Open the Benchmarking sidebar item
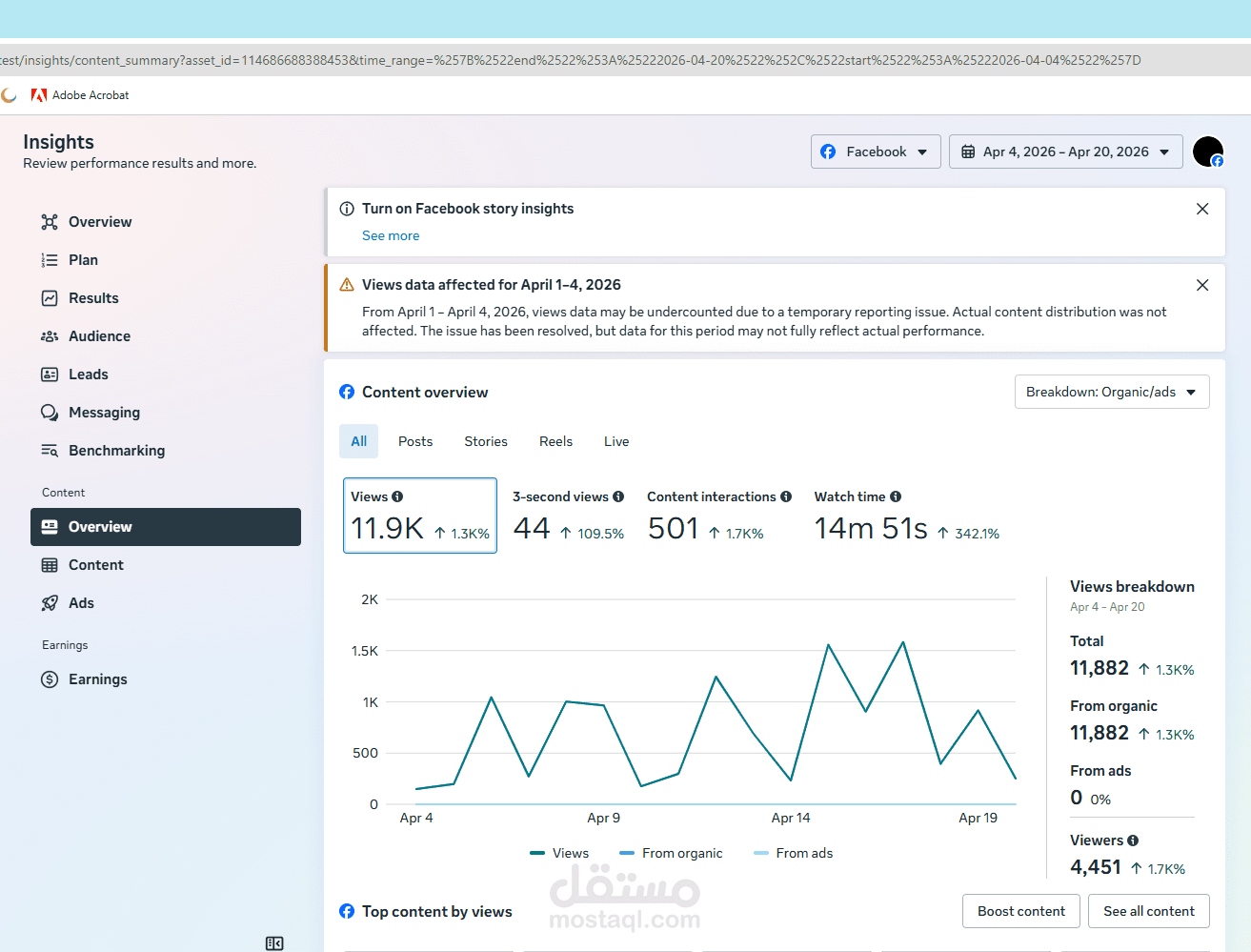 166,451
